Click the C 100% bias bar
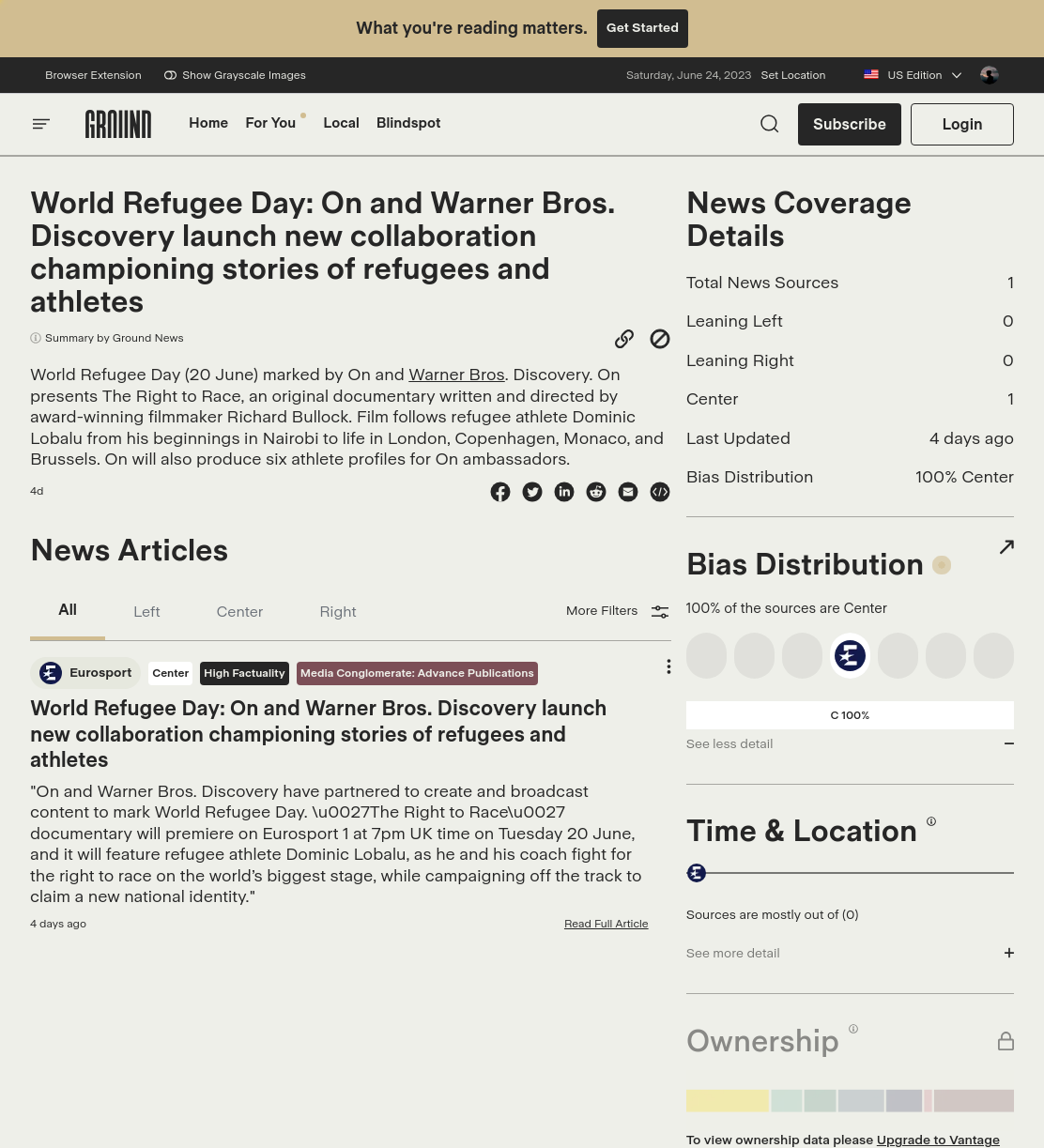This screenshot has height=1148, width=1044. tap(850, 715)
